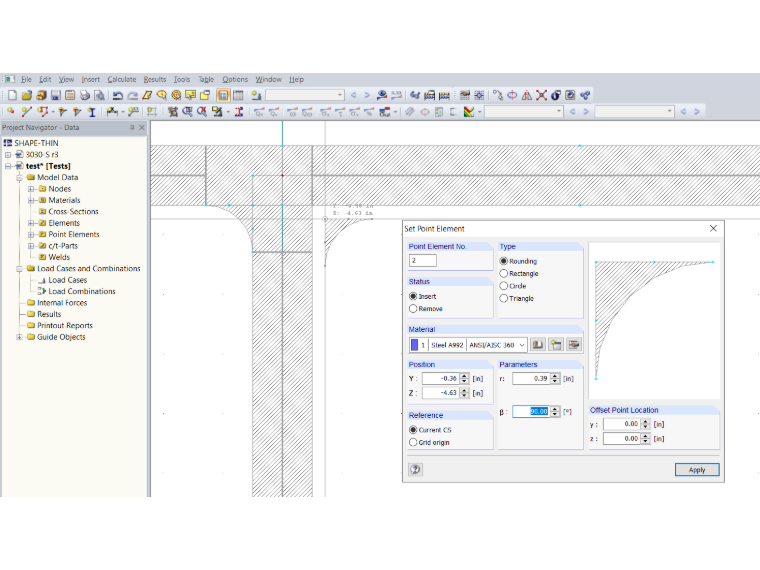Click the rotate view icon in top toolbar
Screen dimensions: 760x570
(x=512, y=95)
